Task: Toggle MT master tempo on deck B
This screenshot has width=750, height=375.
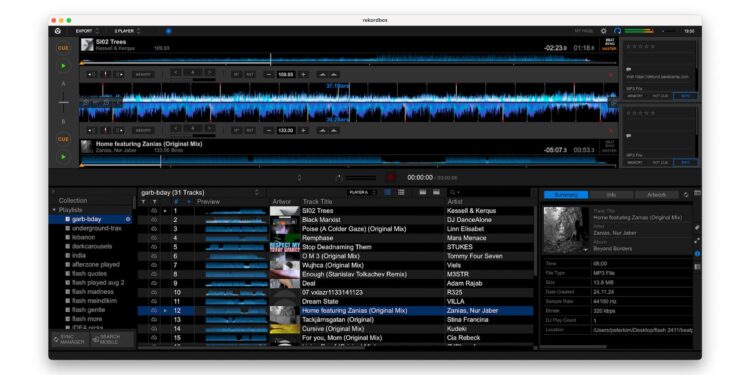Action: [236, 130]
